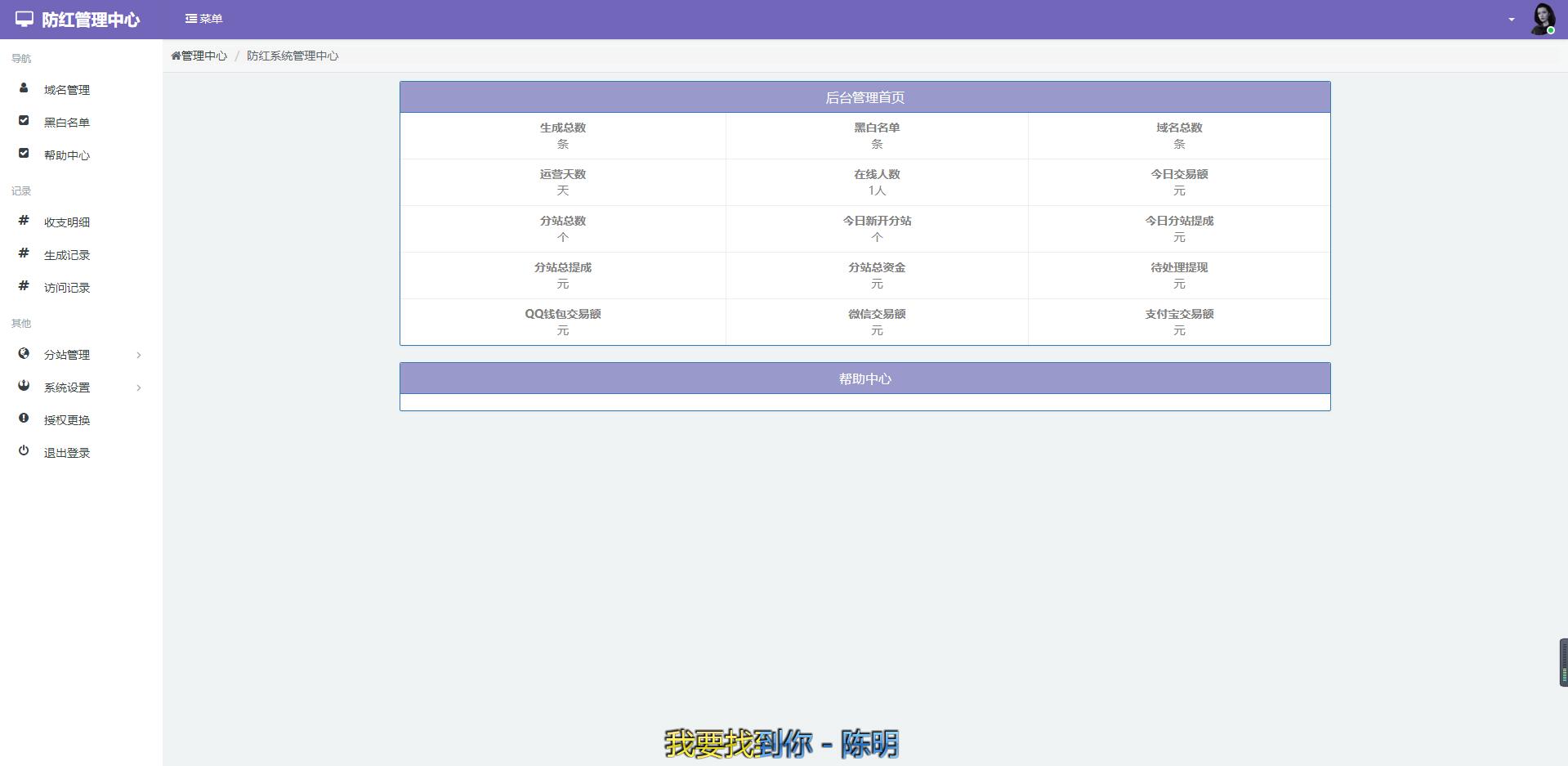Open the user dropdown caret in header
Viewport: 1568px width, 766px height.
click(x=1511, y=20)
